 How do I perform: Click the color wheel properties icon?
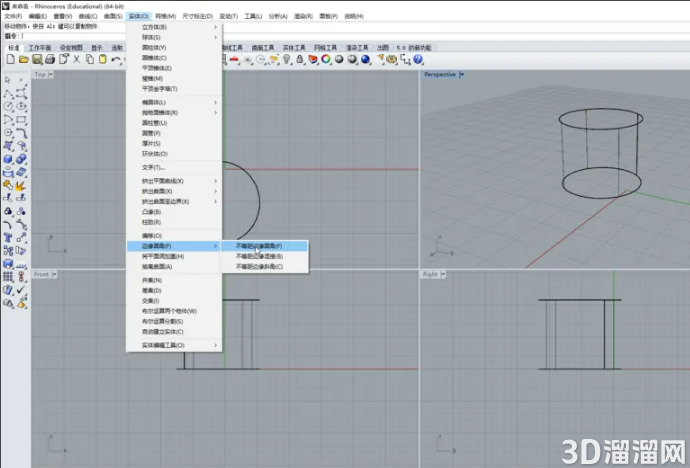[326, 59]
